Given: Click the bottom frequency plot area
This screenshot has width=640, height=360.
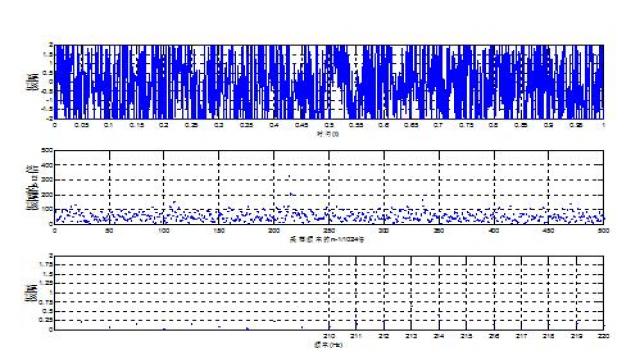Looking at the screenshot, I should (x=329, y=293).
